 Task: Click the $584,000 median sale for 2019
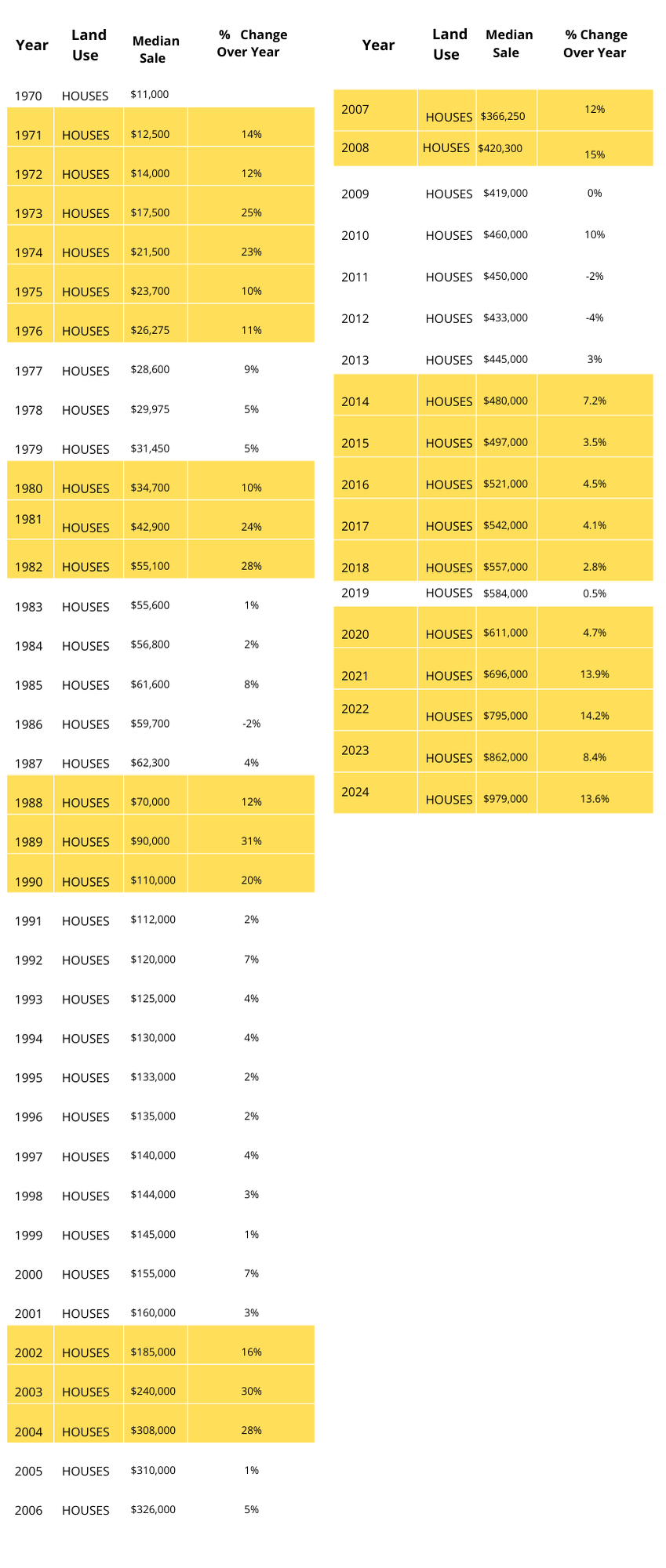click(505, 593)
